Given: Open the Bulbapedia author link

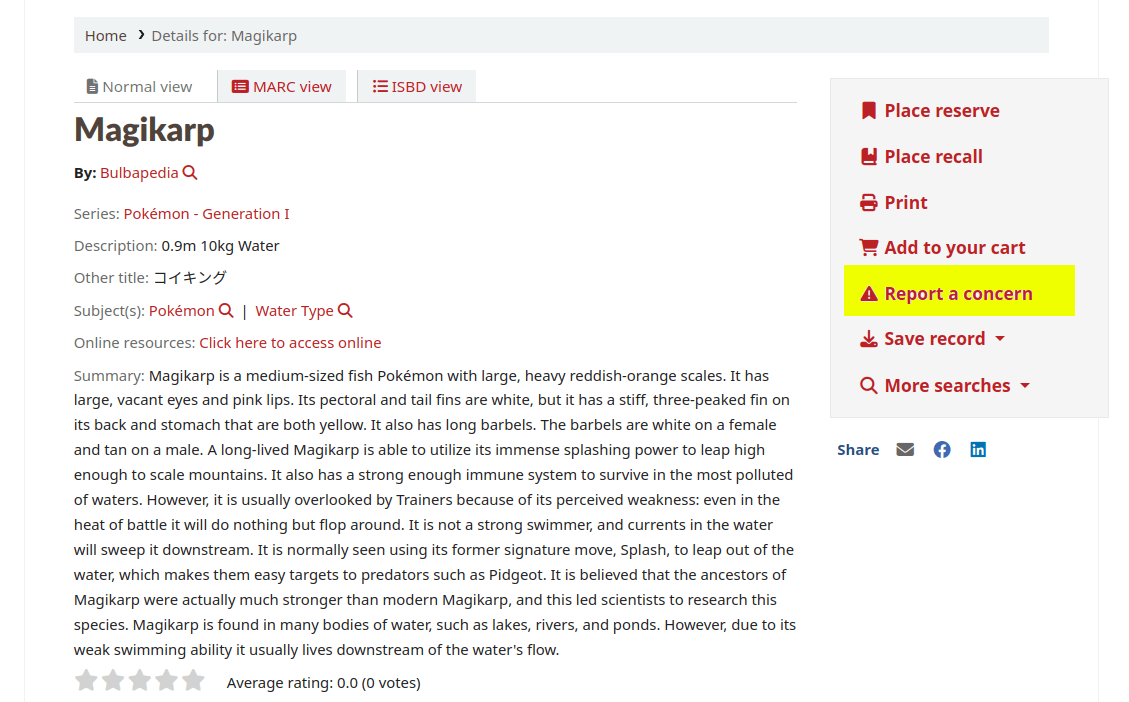Looking at the screenshot, I should (x=139, y=173).
